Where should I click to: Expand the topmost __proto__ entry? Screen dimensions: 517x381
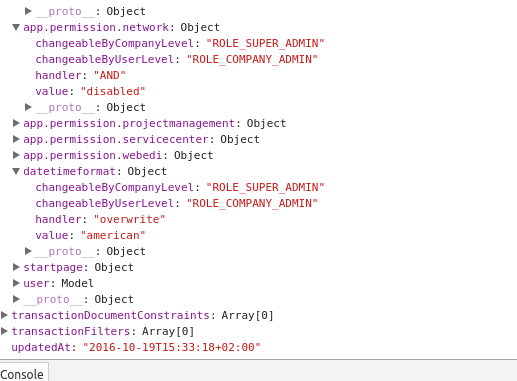(28, 11)
